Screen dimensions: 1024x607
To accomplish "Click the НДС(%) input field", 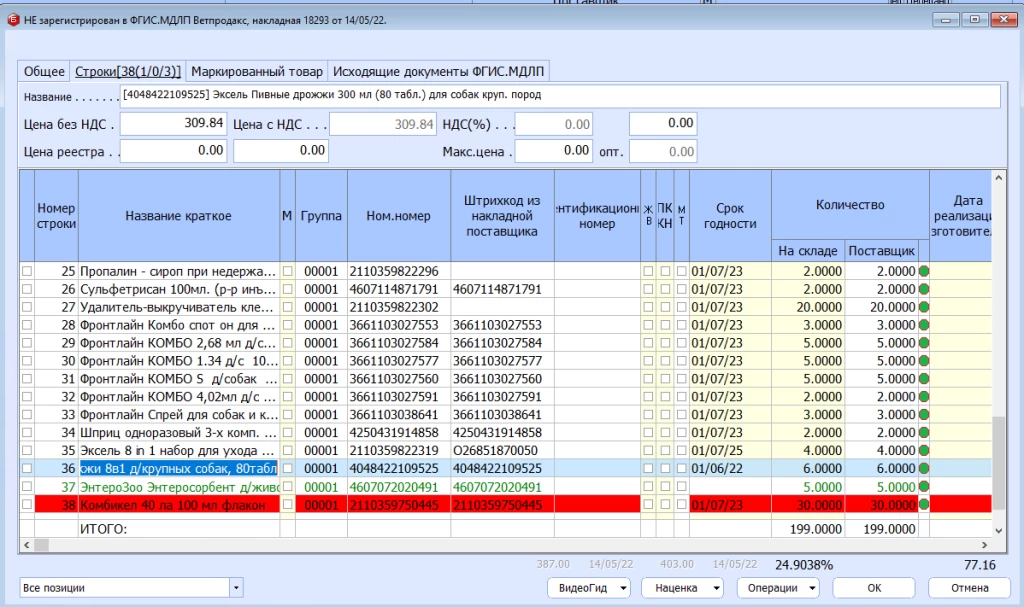I will pyautogui.click(x=554, y=123).
